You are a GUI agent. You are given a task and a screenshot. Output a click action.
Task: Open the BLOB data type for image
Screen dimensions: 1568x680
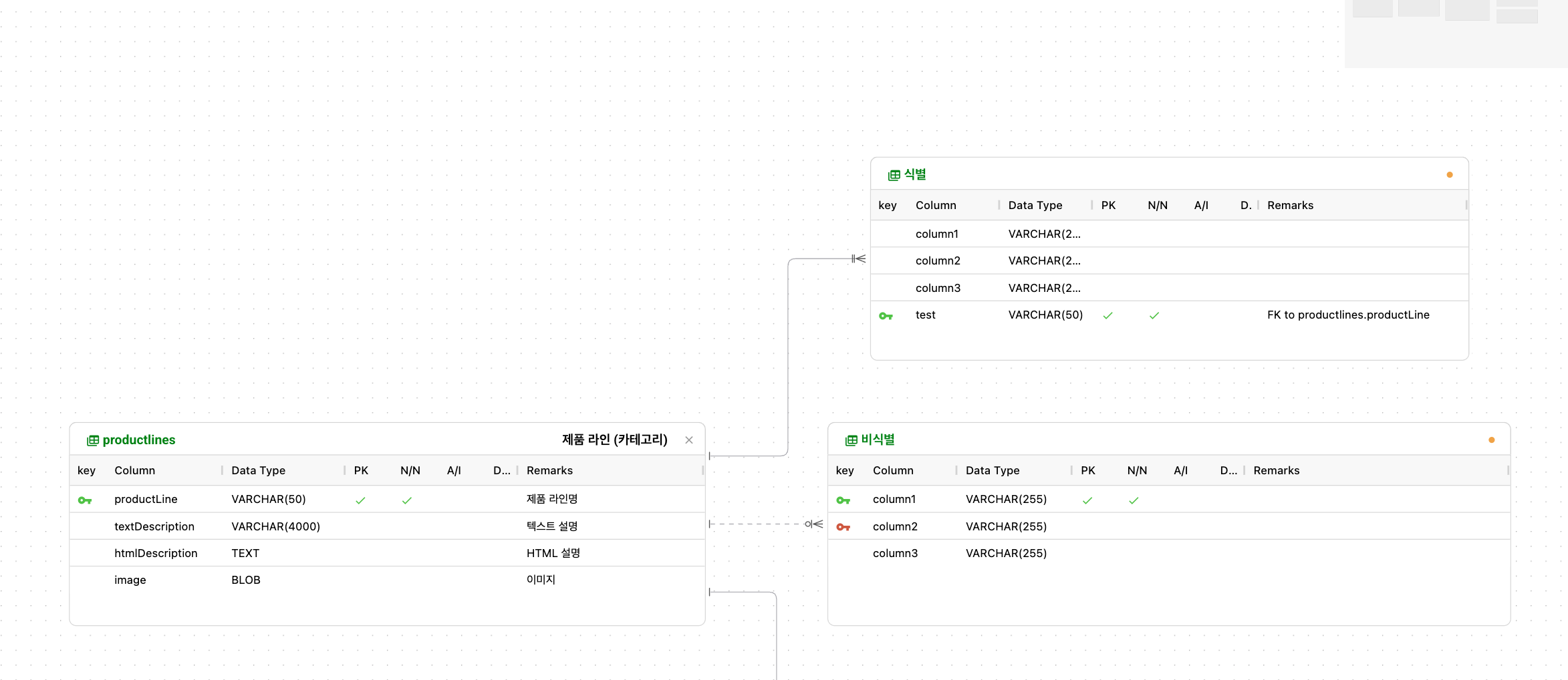click(245, 580)
